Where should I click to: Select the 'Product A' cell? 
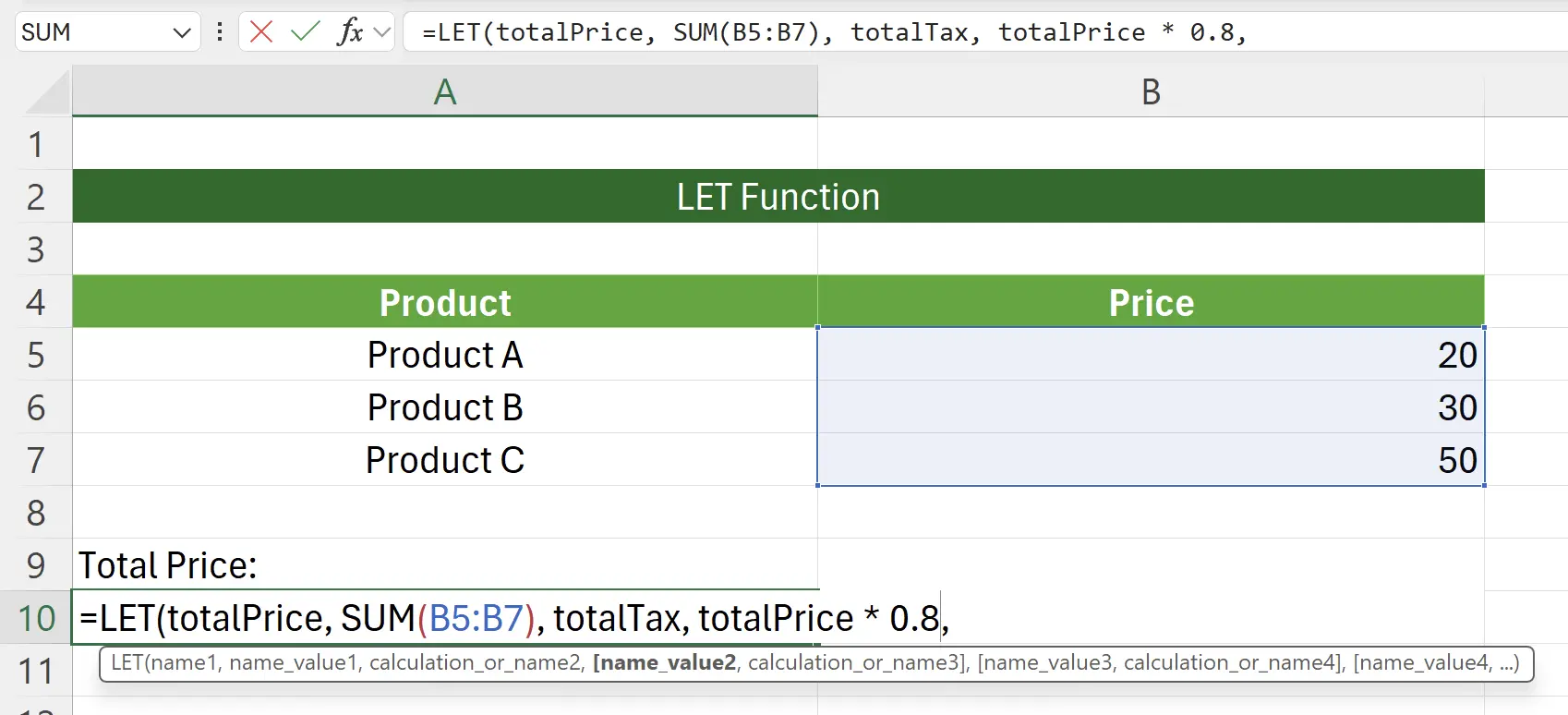pos(445,355)
